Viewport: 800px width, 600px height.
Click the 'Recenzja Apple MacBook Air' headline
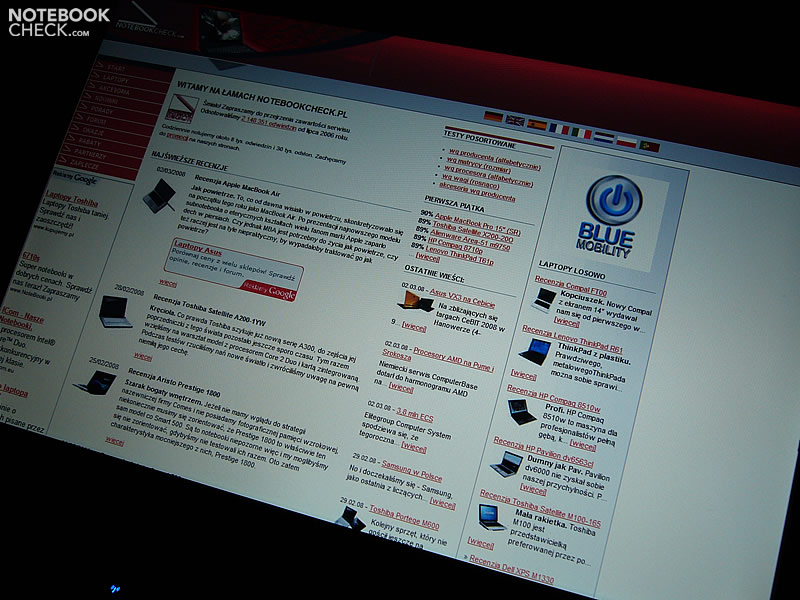[x=237, y=186]
